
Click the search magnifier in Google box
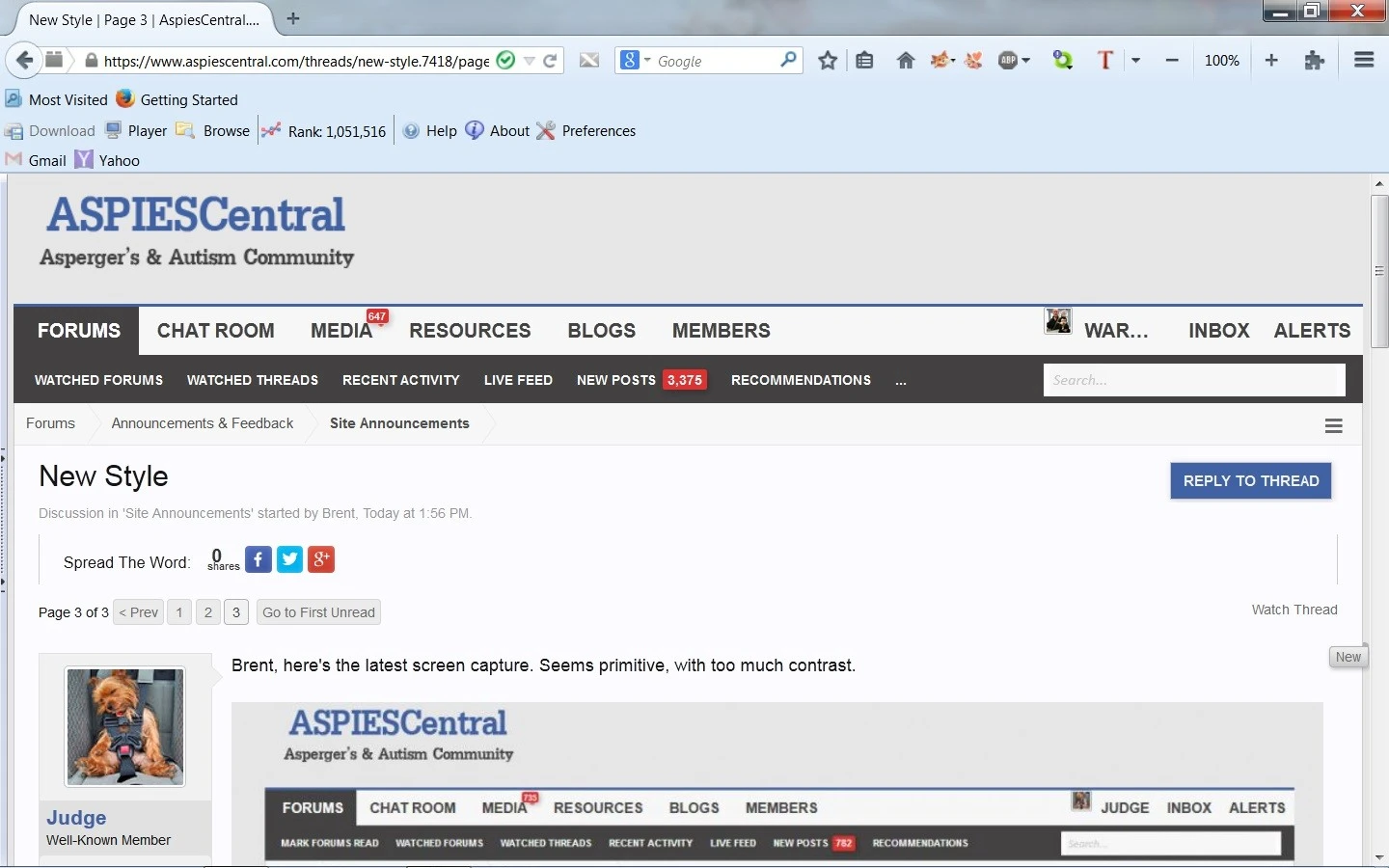pyautogui.click(x=788, y=60)
